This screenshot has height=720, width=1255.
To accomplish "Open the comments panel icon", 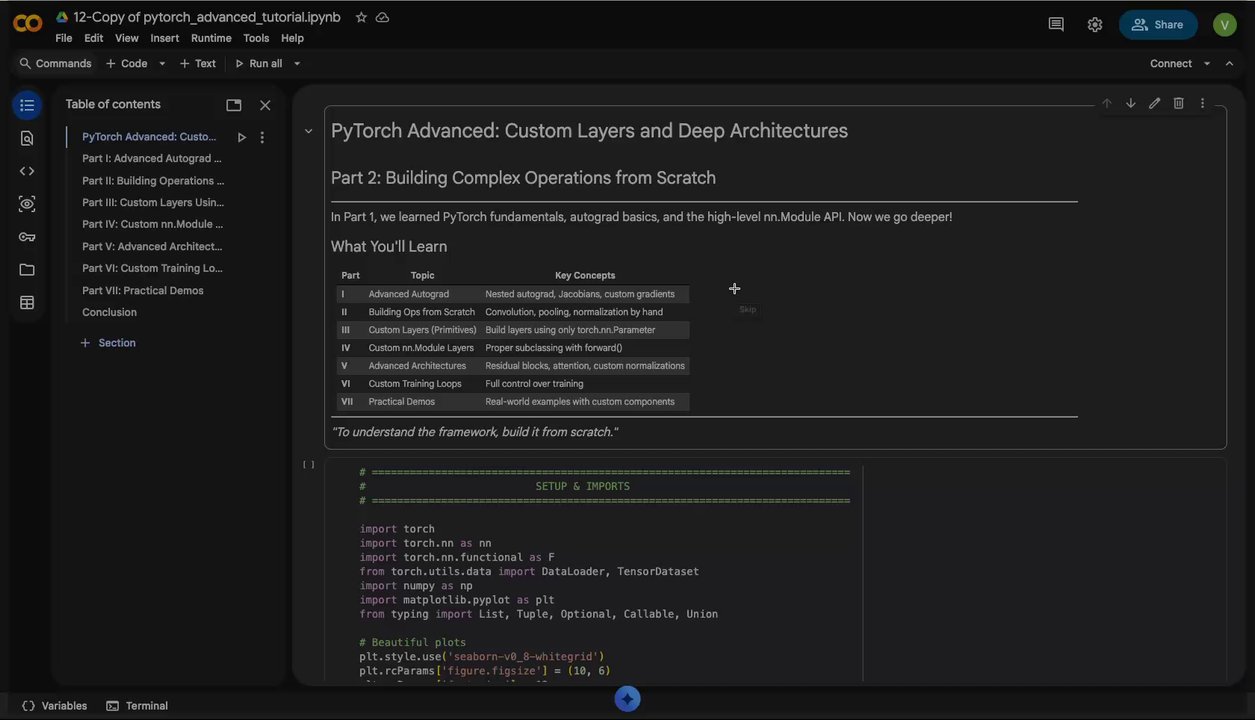I will point(1056,24).
